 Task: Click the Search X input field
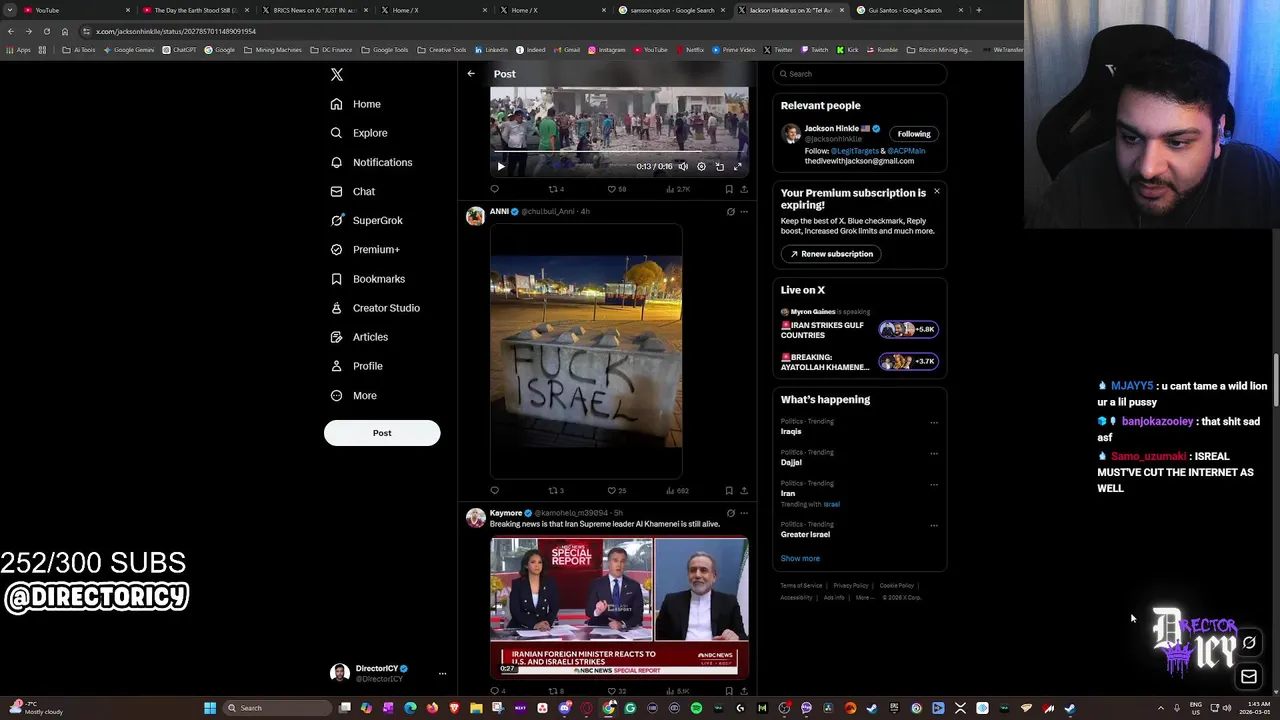click(860, 74)
